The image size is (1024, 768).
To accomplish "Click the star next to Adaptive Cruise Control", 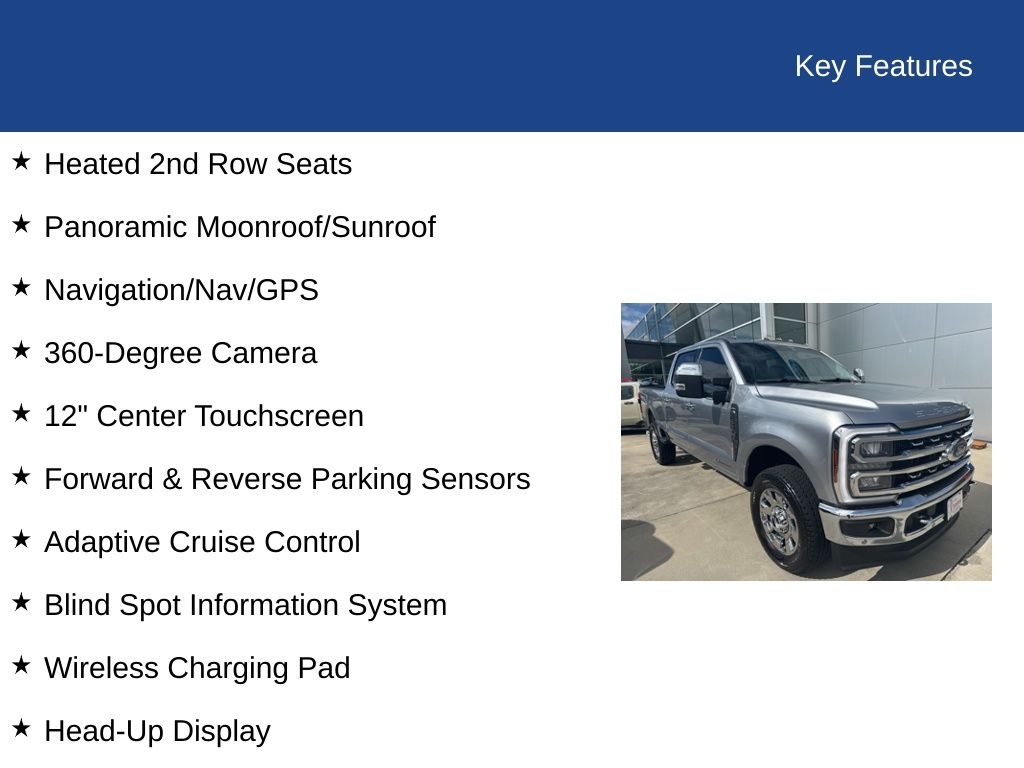I will [21, 539].
